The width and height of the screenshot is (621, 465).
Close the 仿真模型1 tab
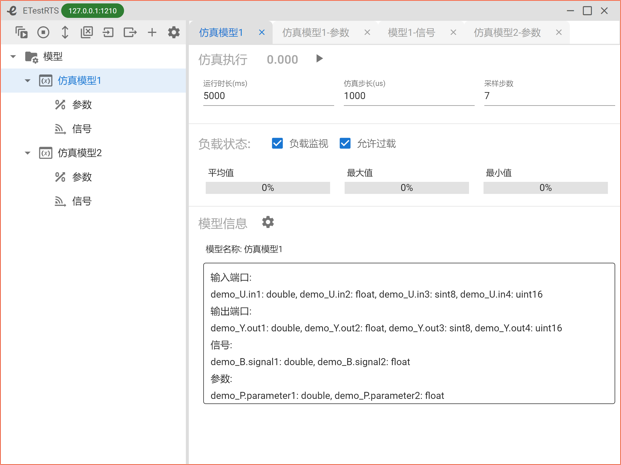point(262,32)
